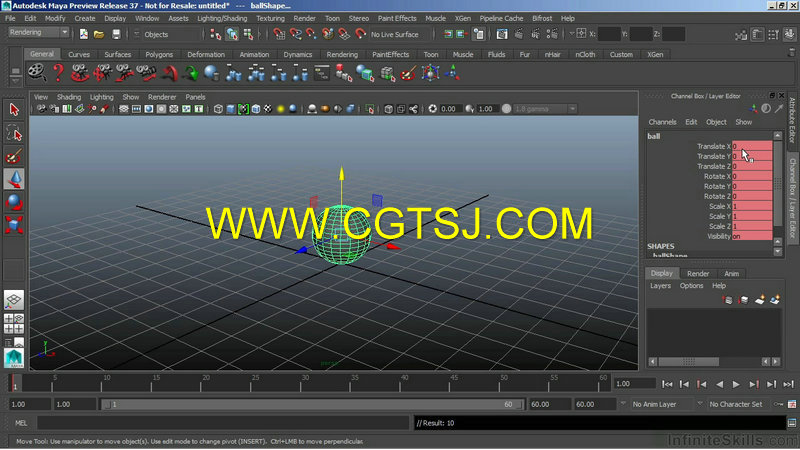Open the Attribute Editor side tab
Screen dimensions: 800x450
tap(792, 120)
